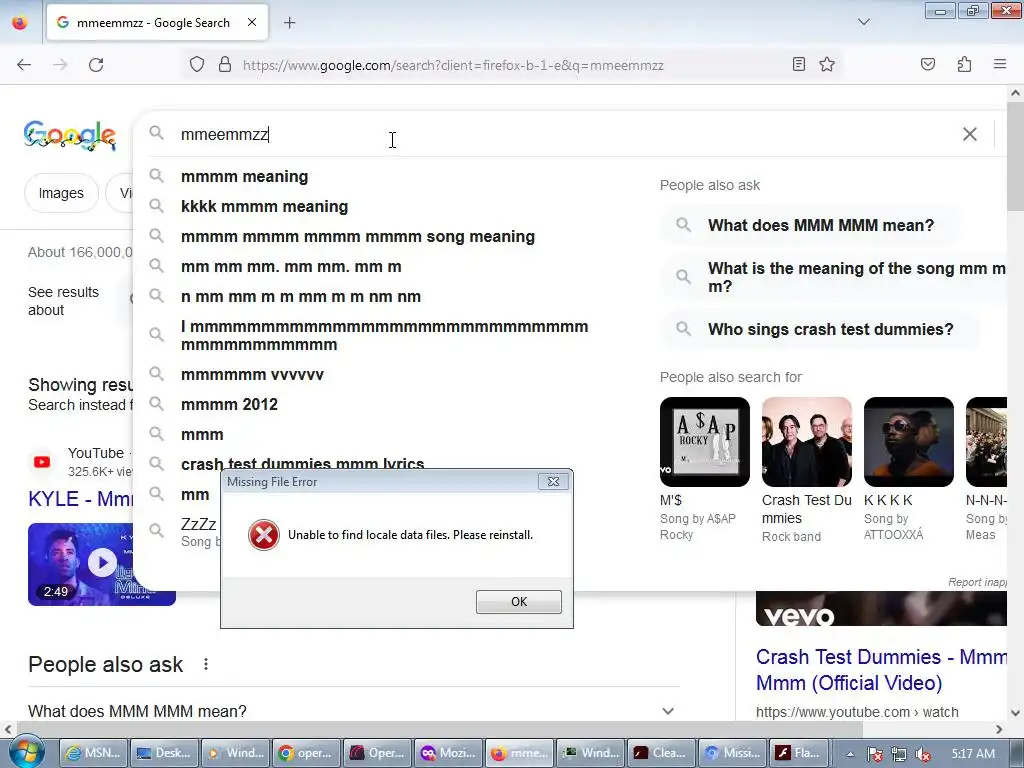
Task: Open the K K K K song thumbnail
Action: click(908, 441)
